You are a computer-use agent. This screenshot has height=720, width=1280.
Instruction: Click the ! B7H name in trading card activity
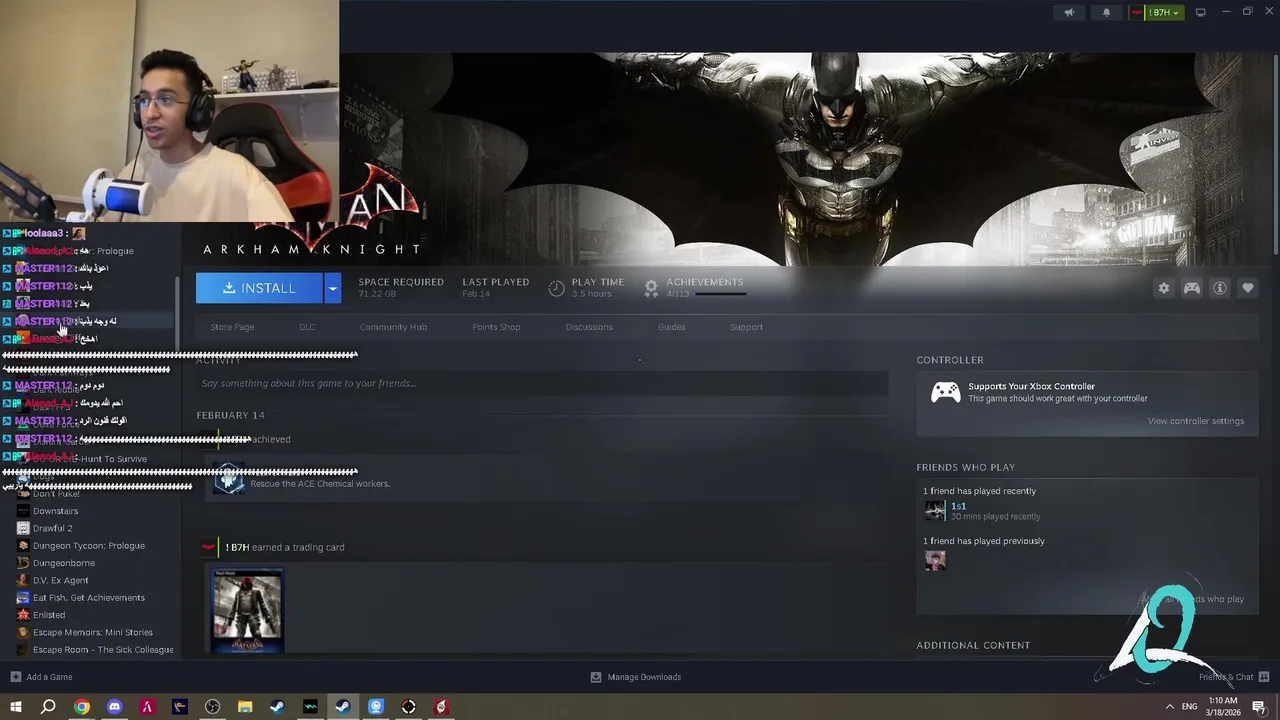click(x=237, y=547)
